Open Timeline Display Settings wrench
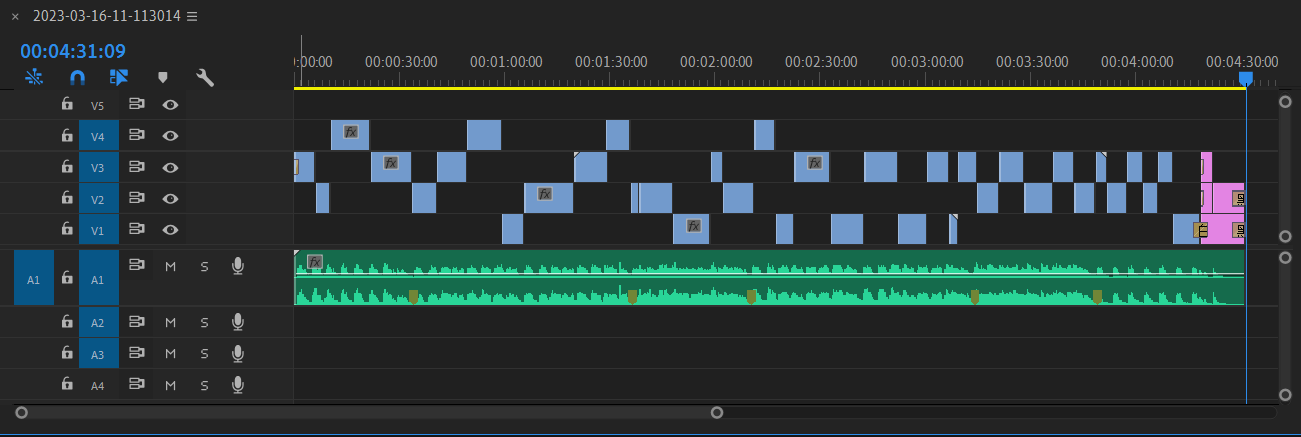1301x437 pixels. pos(205,77)
